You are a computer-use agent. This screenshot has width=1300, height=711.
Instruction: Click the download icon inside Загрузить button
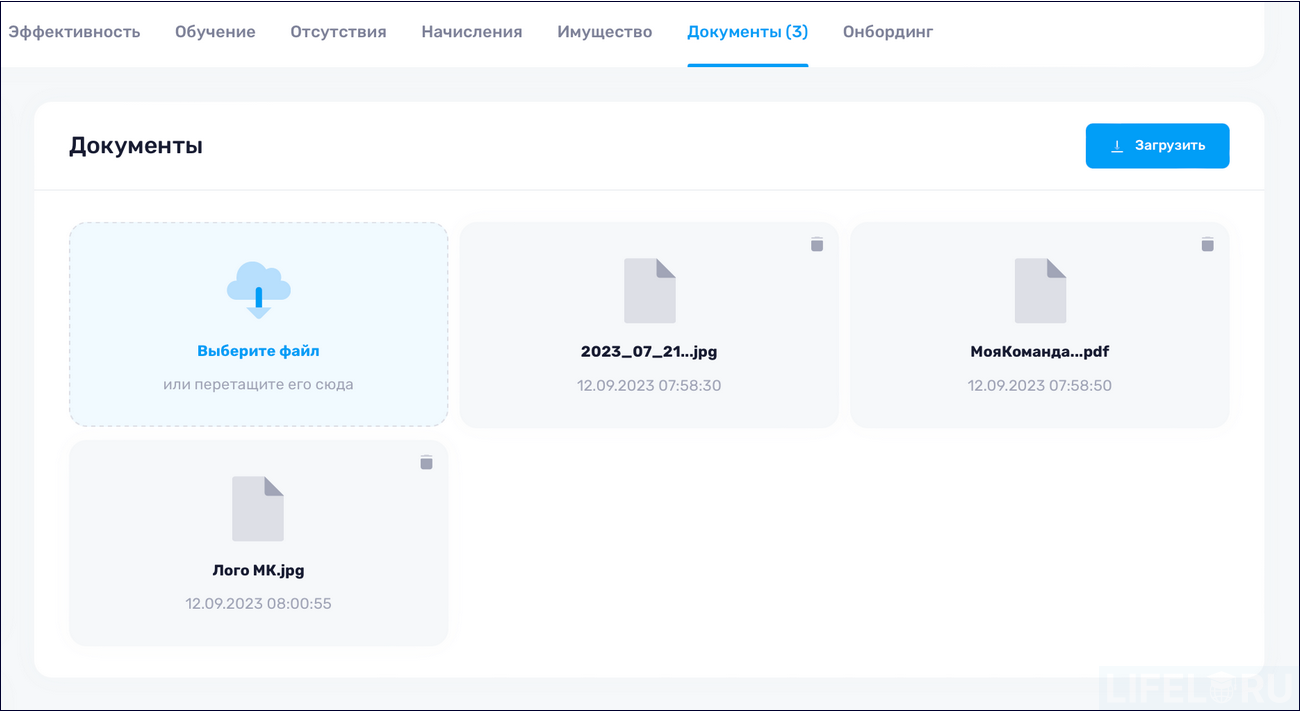click(1117, 145)
